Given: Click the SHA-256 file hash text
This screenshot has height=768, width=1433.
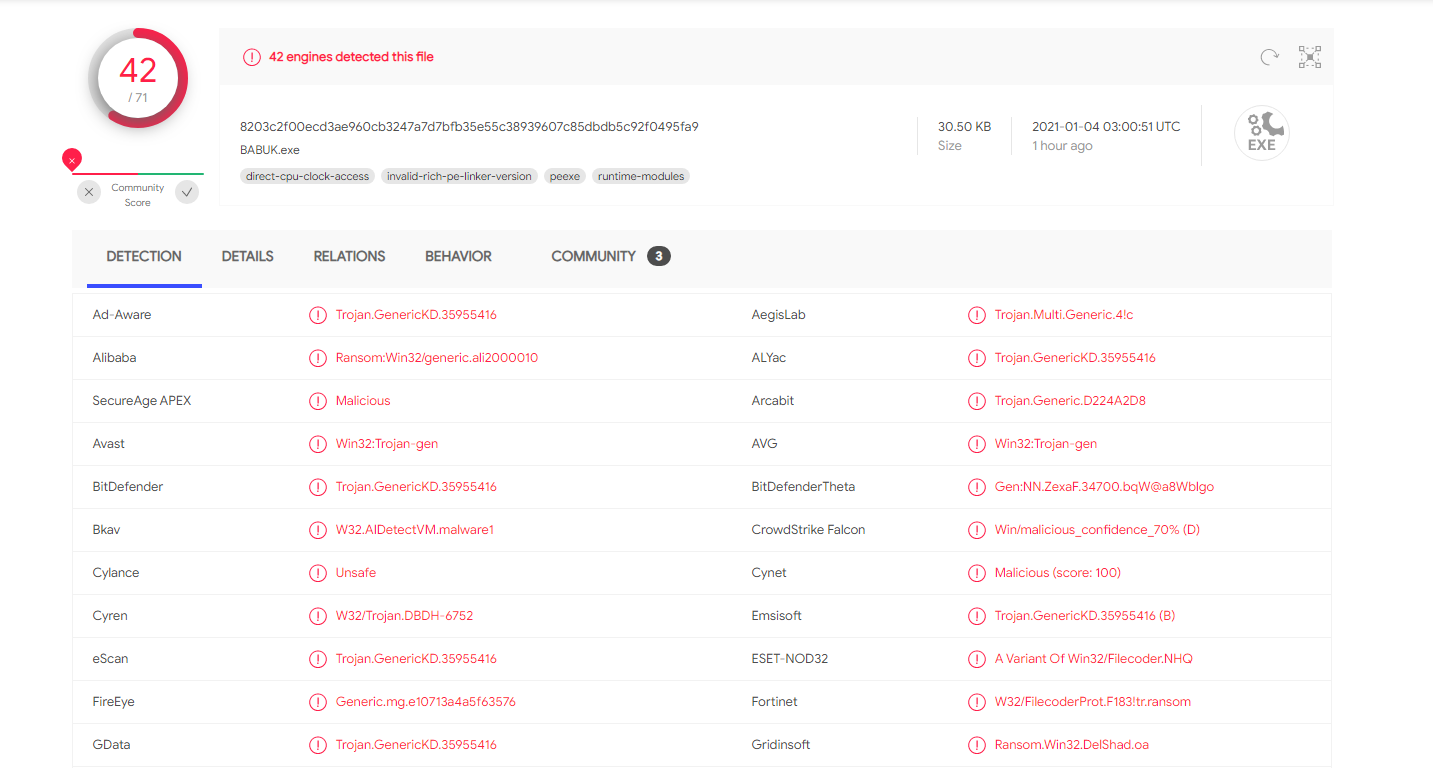Looking at the screenshot, I should point(469,127).
